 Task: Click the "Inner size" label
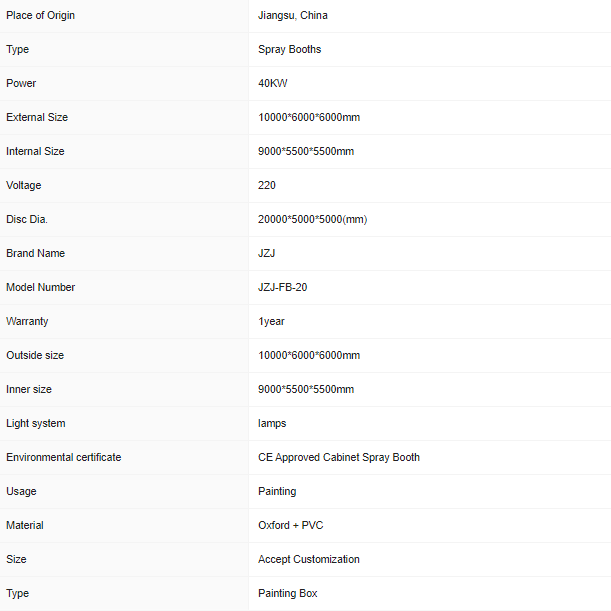[29, 389]
